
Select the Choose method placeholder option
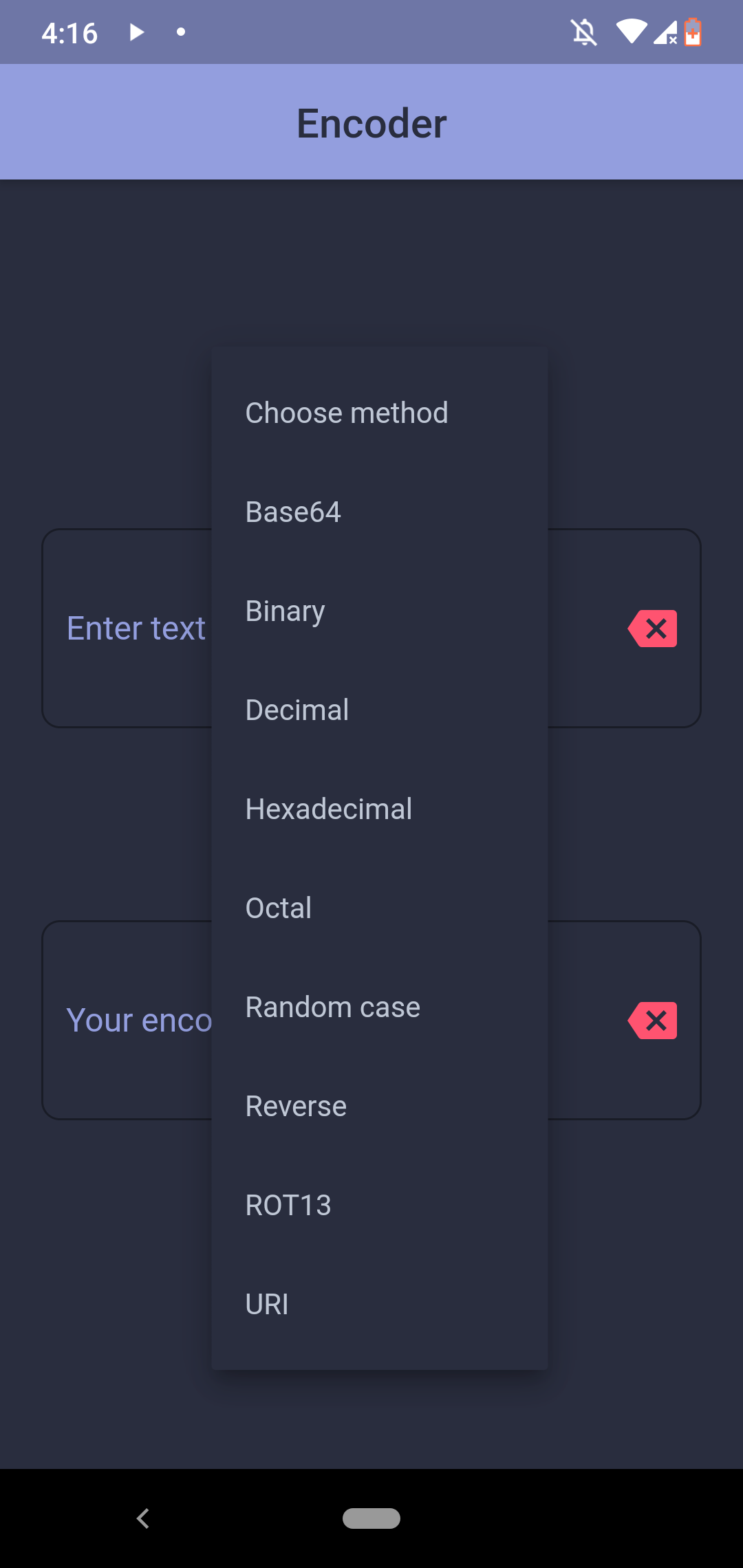click(347, 413)
